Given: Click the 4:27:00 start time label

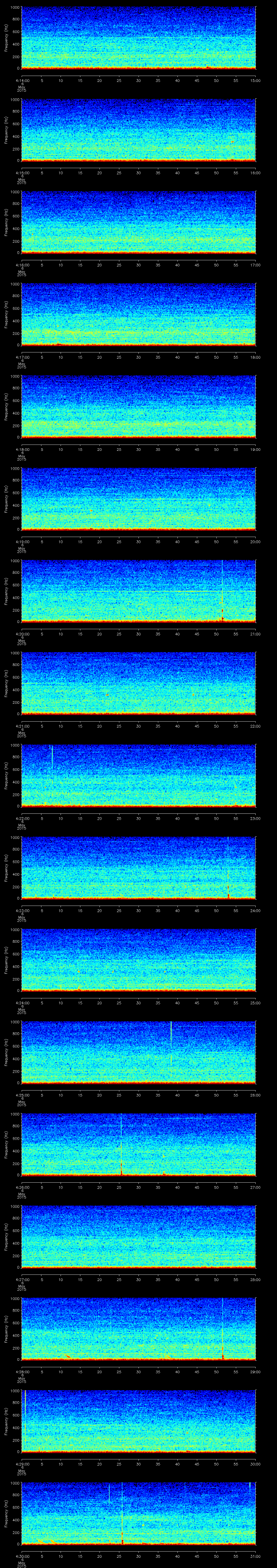Looking at the screenshot, I should [x=22, y=1279].
